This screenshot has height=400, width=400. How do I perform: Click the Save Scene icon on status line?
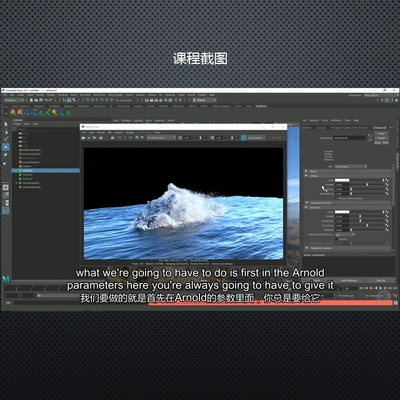(x=41, y=100)
